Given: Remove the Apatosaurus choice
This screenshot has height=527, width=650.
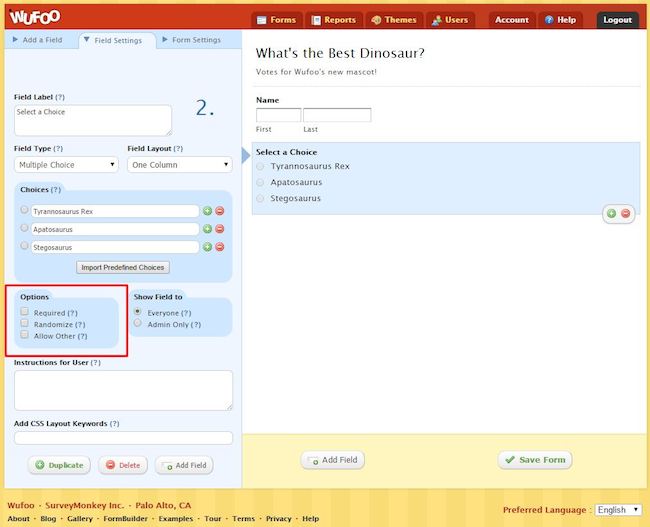Looking at the screenshot, I should pyautogui.click(x=220, y=229).
